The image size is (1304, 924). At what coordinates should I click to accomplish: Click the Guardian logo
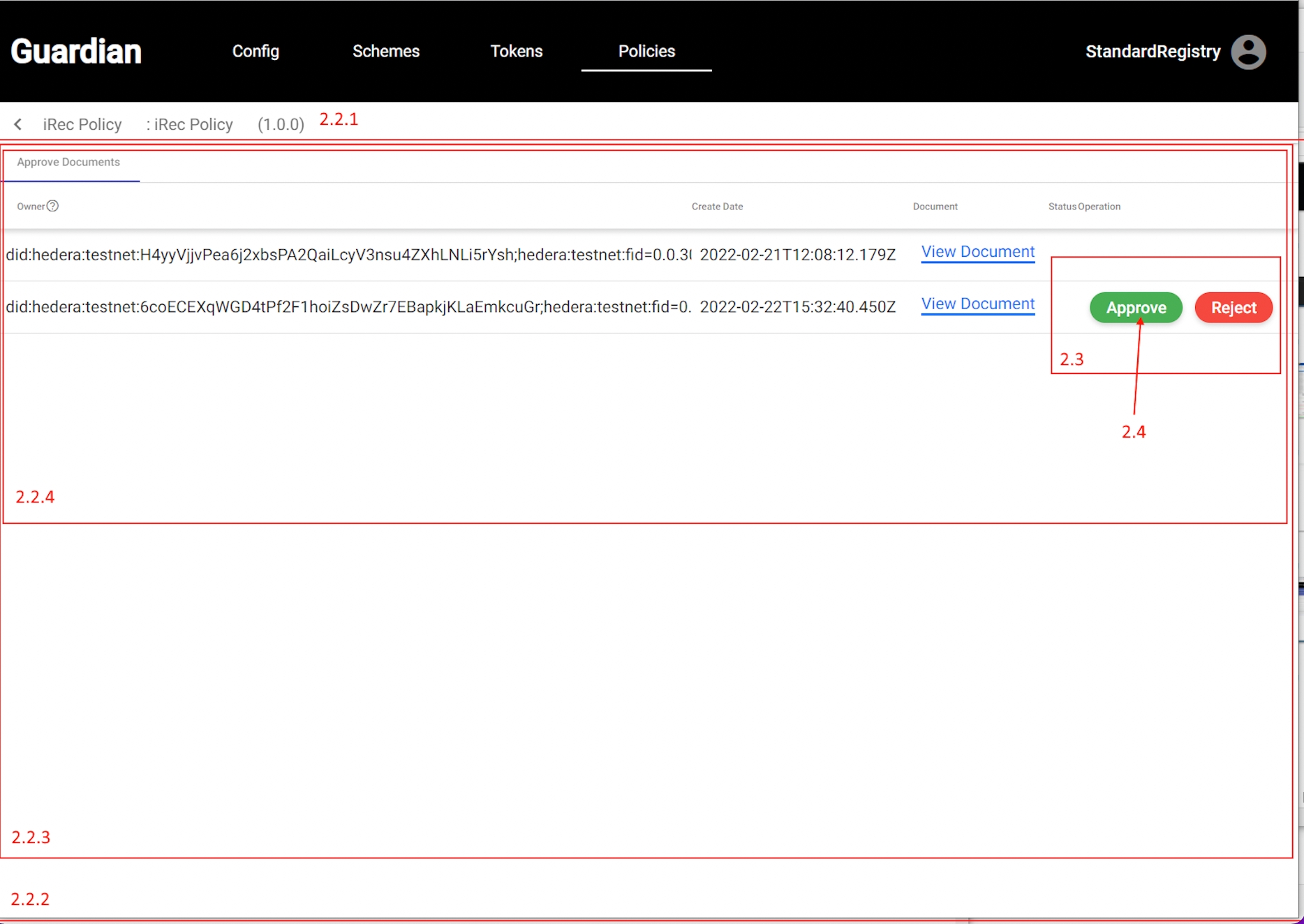(76, 52)
